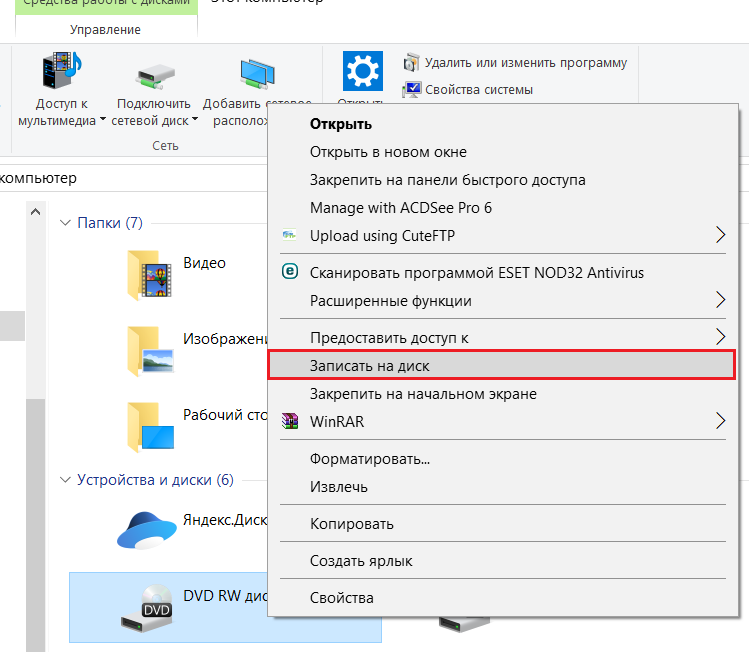
Task: Expand the Подключить сетевой диск dropdown arrow
Action: click(x=194, y=119)
